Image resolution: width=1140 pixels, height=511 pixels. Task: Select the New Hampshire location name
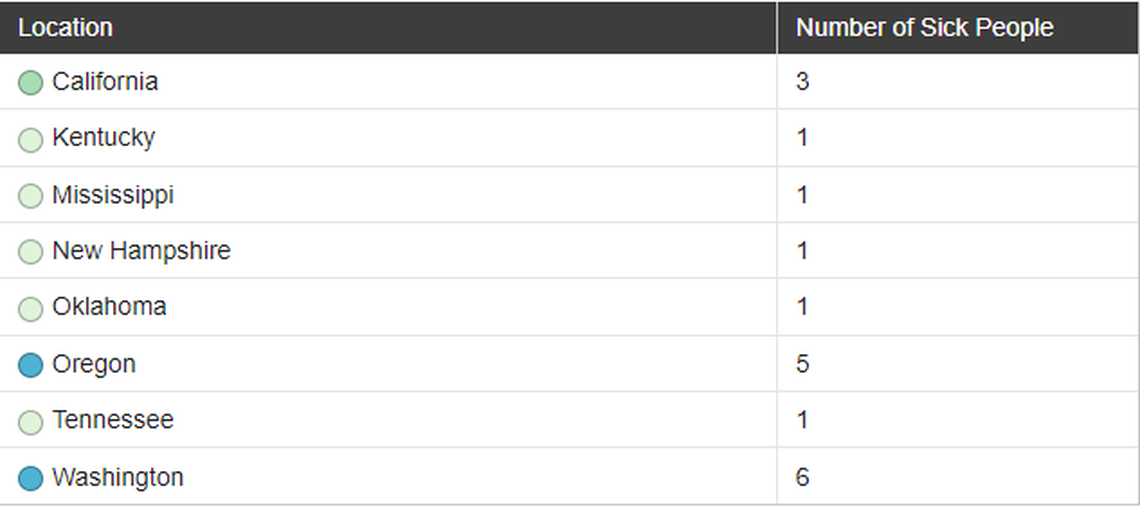pos(141,250)
